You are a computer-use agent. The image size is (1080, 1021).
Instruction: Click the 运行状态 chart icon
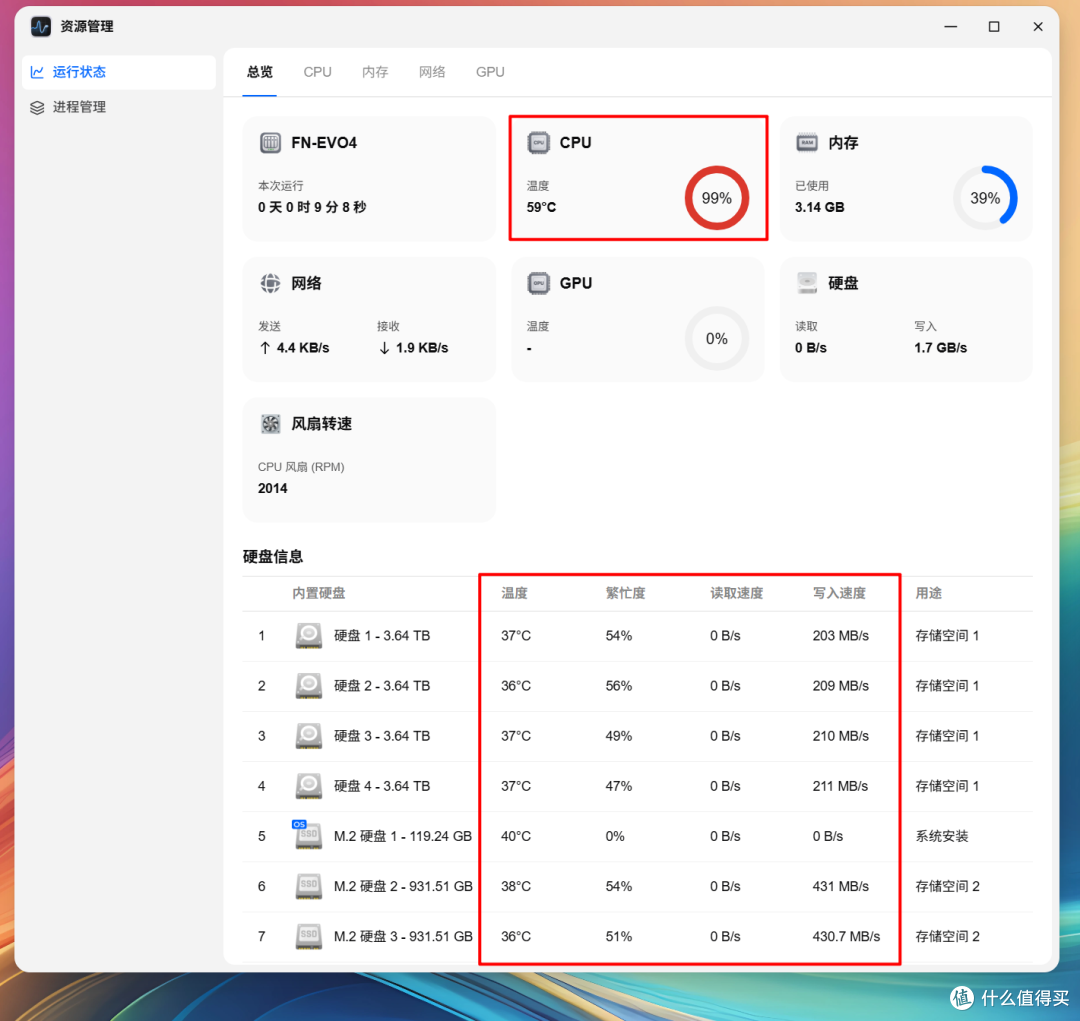pos(37,72)
